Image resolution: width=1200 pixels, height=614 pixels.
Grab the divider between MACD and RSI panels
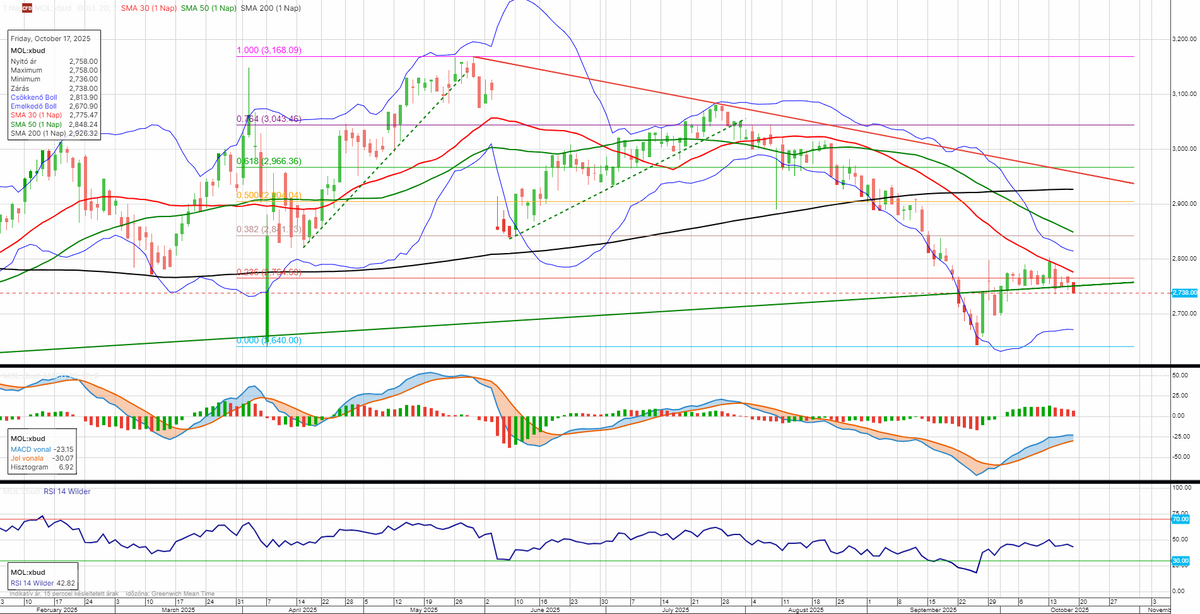tap(600, 482)
